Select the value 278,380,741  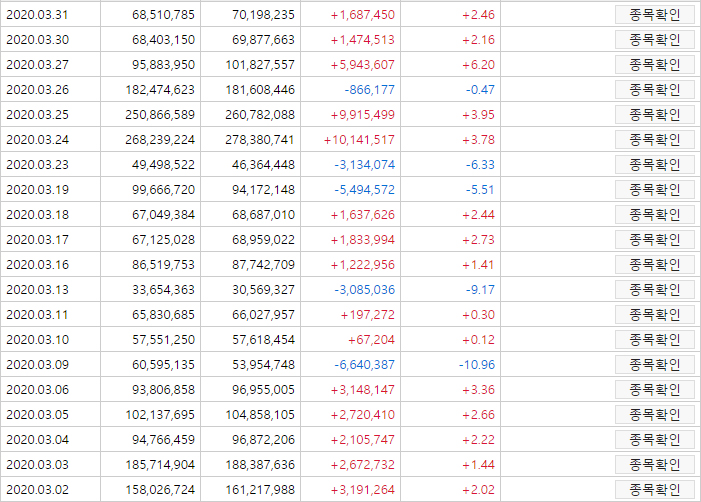pos(260,140)
